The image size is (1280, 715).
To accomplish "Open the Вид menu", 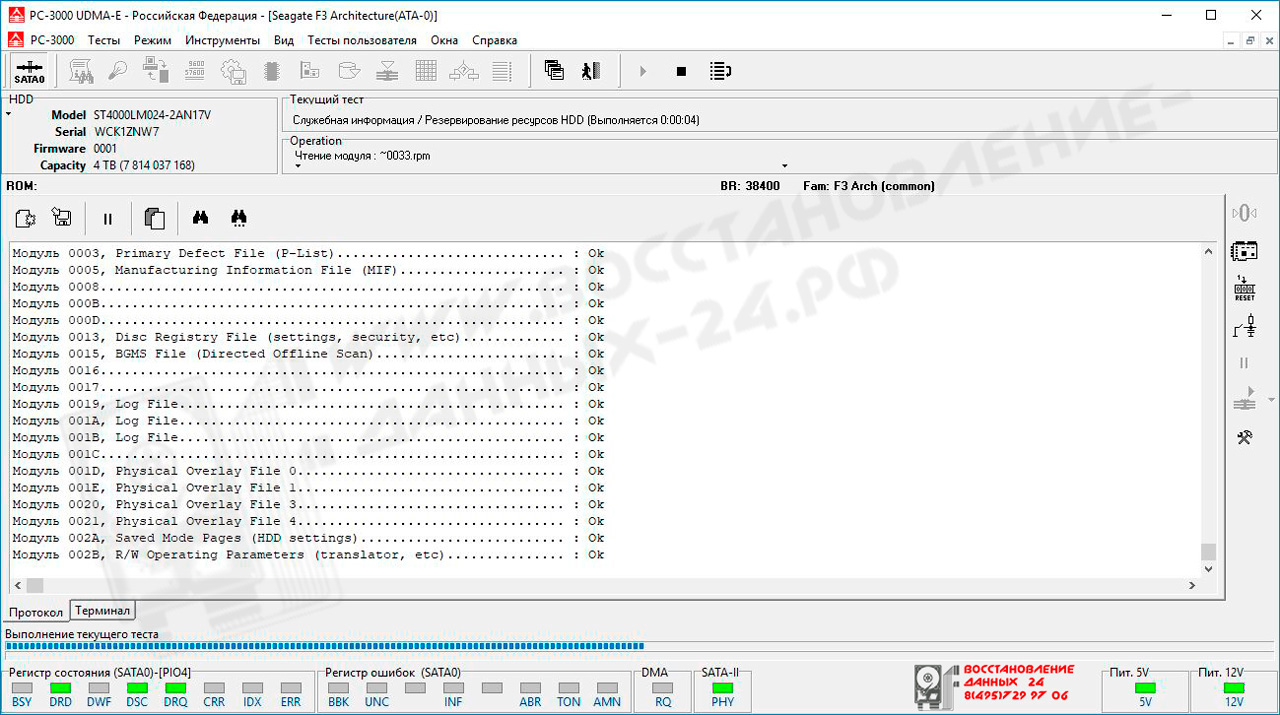I will pyautogui.click(x=284, y=40).
